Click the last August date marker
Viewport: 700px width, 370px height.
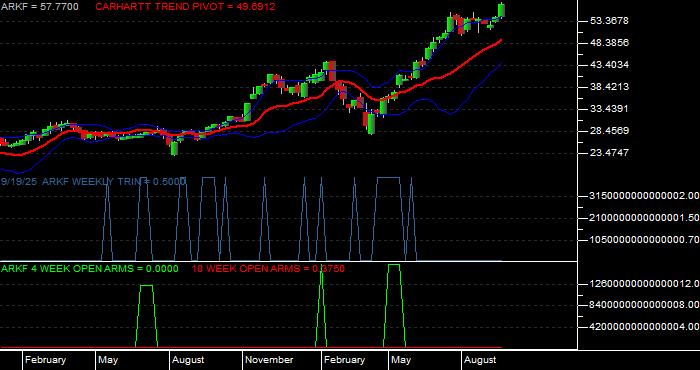click(x=480, y=360)
